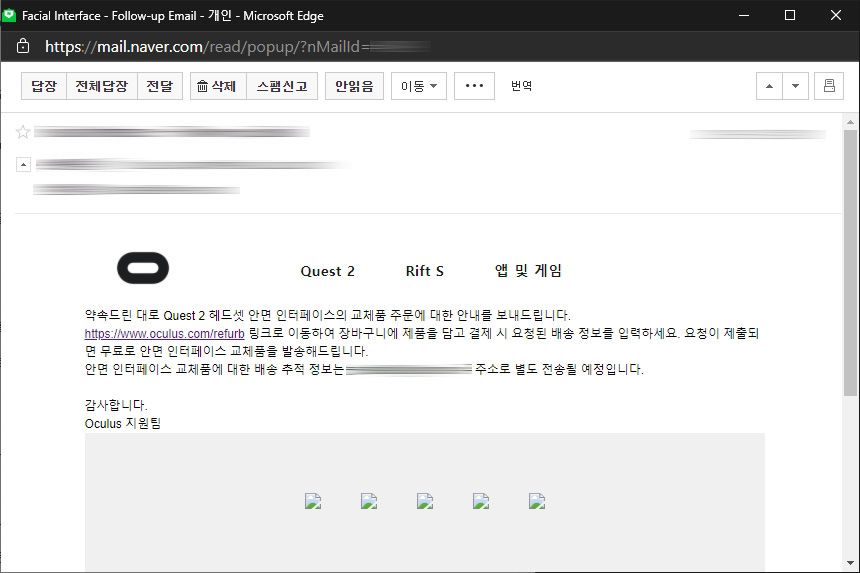Image resolution: width=860 pixels, height=573 pixels.
Task: Forward the mail with 전달
Action: point(160,86)
